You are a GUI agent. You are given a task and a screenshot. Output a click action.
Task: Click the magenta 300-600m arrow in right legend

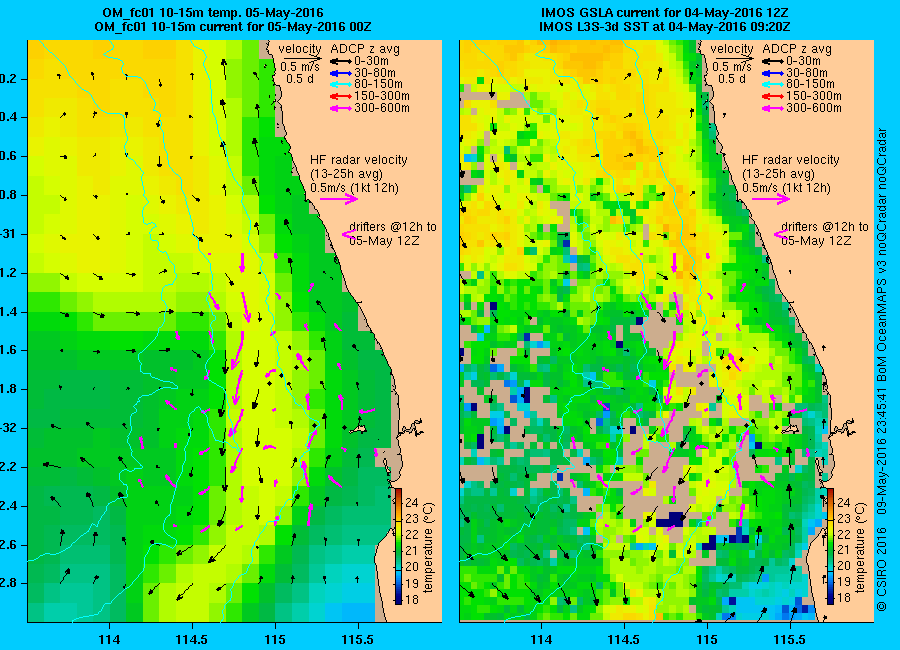[x=773, y=108]
